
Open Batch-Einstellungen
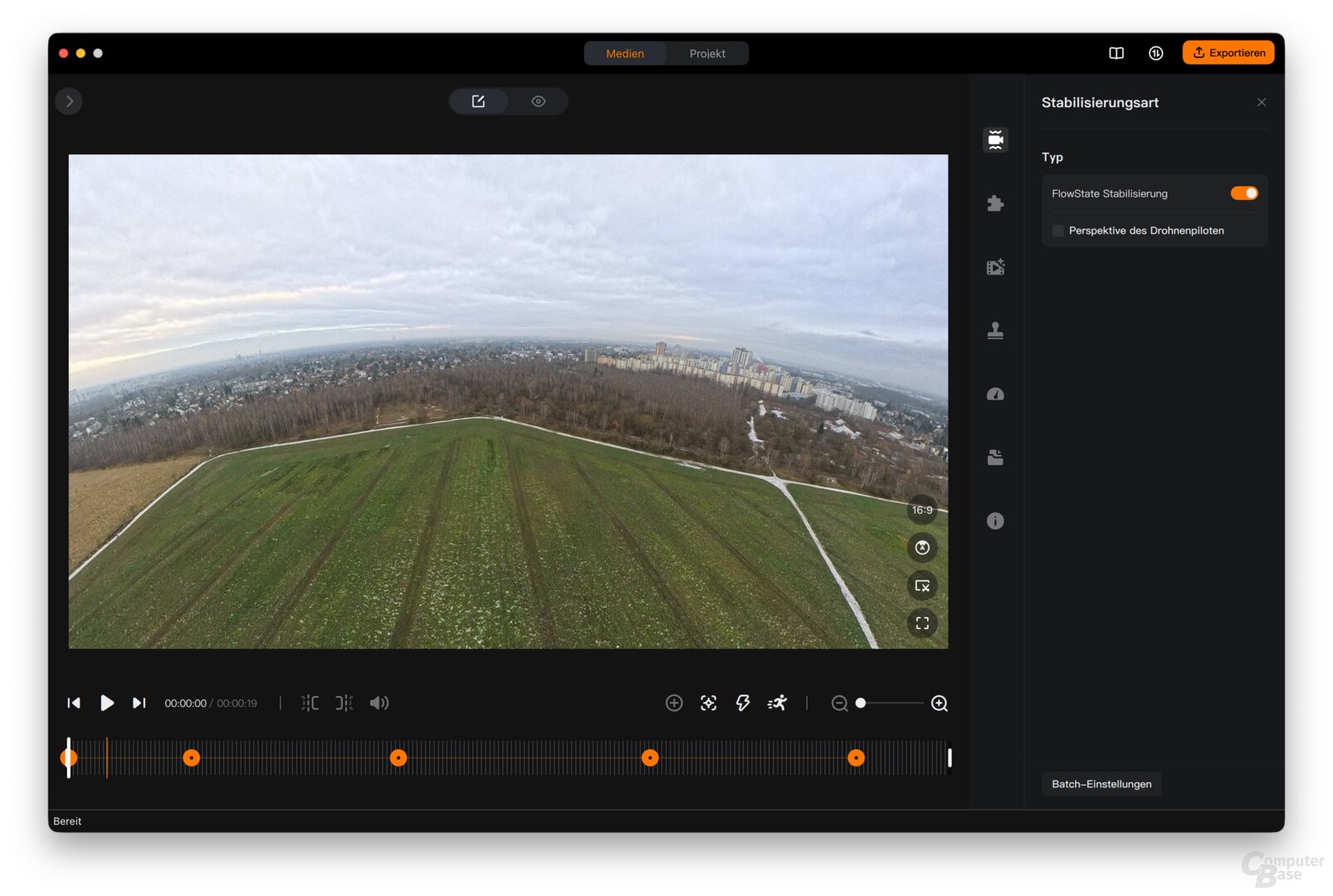(x=1101, y=784)
